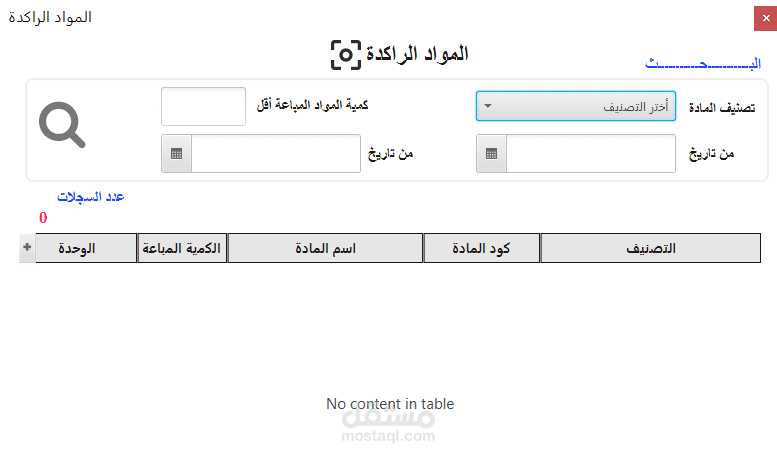Screen dimensions: 777x453
Task: Click the اسم المادة column header
Action: point(325,248)
